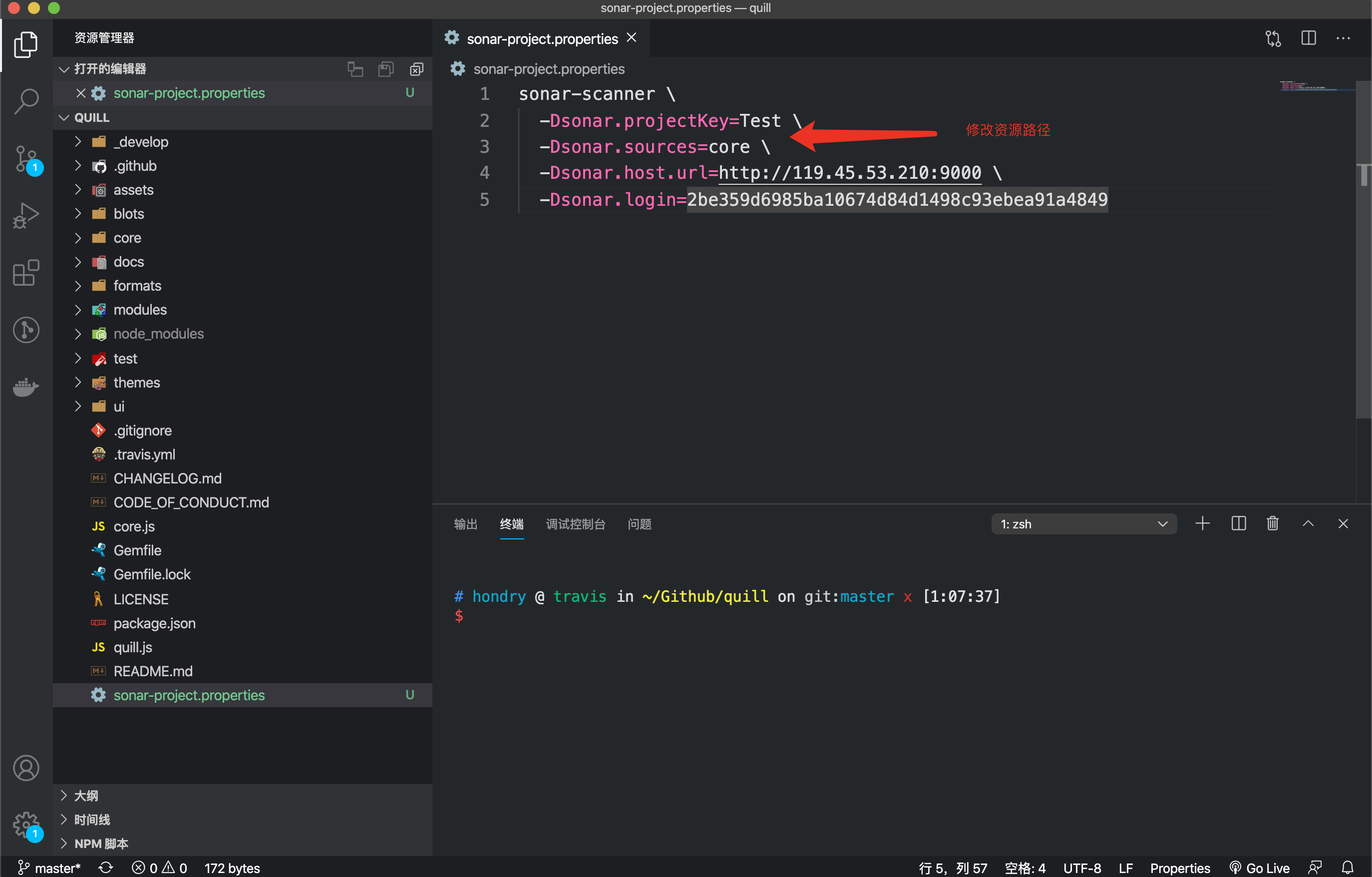Create a new terminal

pyautogui.click(x=1203, y=523)
